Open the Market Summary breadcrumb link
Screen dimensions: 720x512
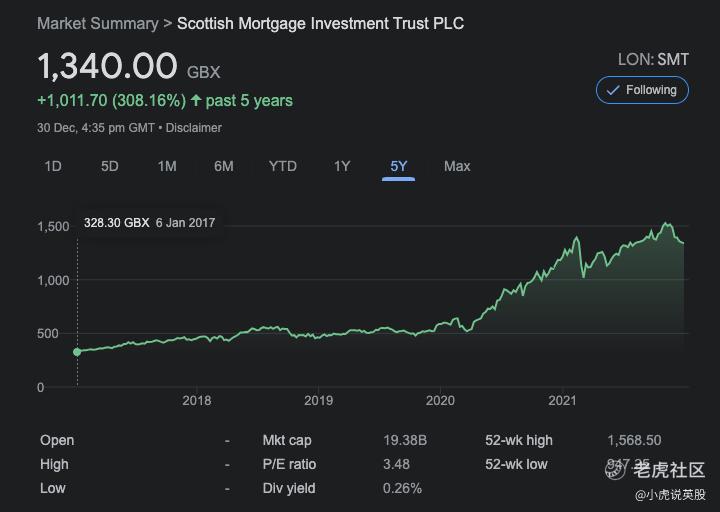pos(98,23)
